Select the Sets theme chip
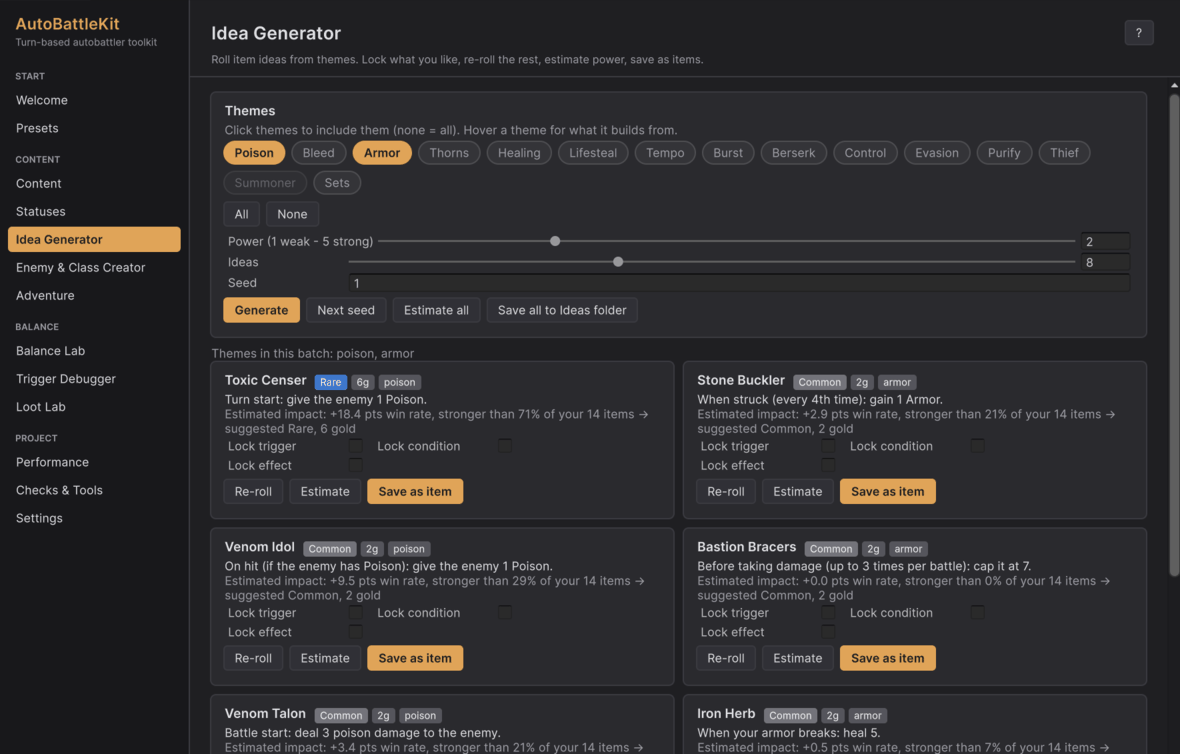This screenshot has width=1180, height=754. click(336, 183)
